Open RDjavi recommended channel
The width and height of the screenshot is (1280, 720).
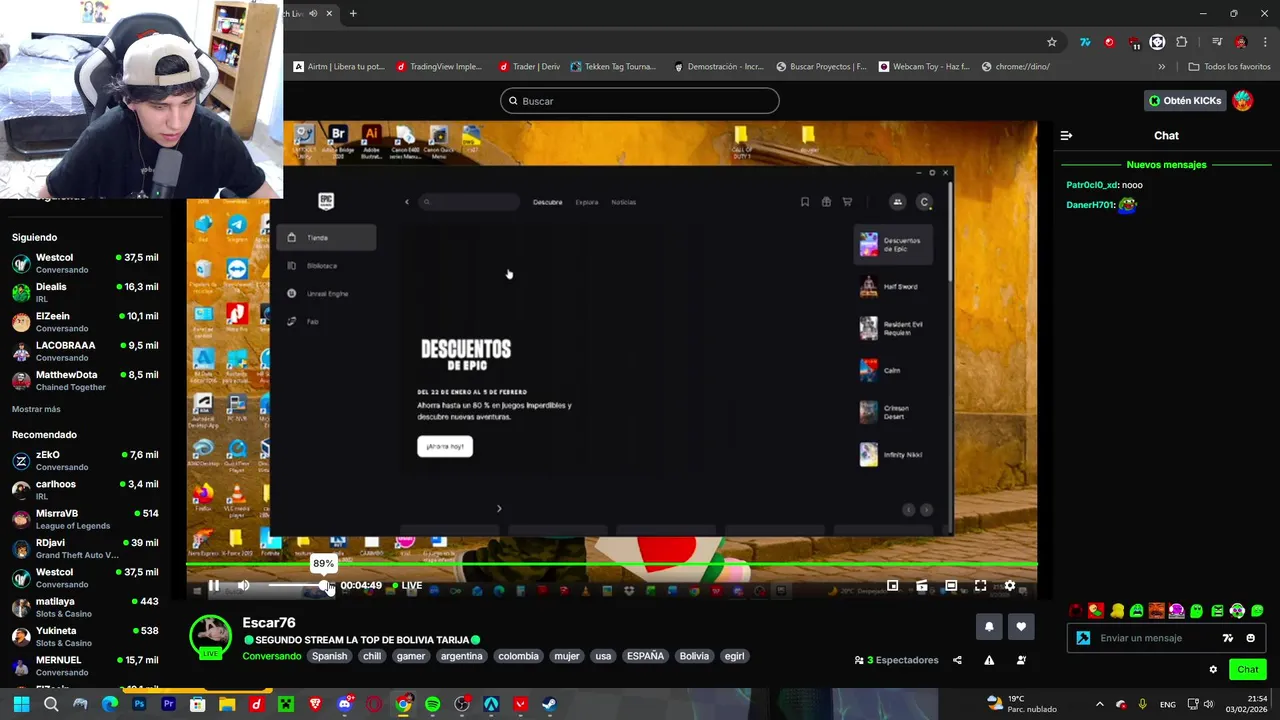click(x=85, y=548)
